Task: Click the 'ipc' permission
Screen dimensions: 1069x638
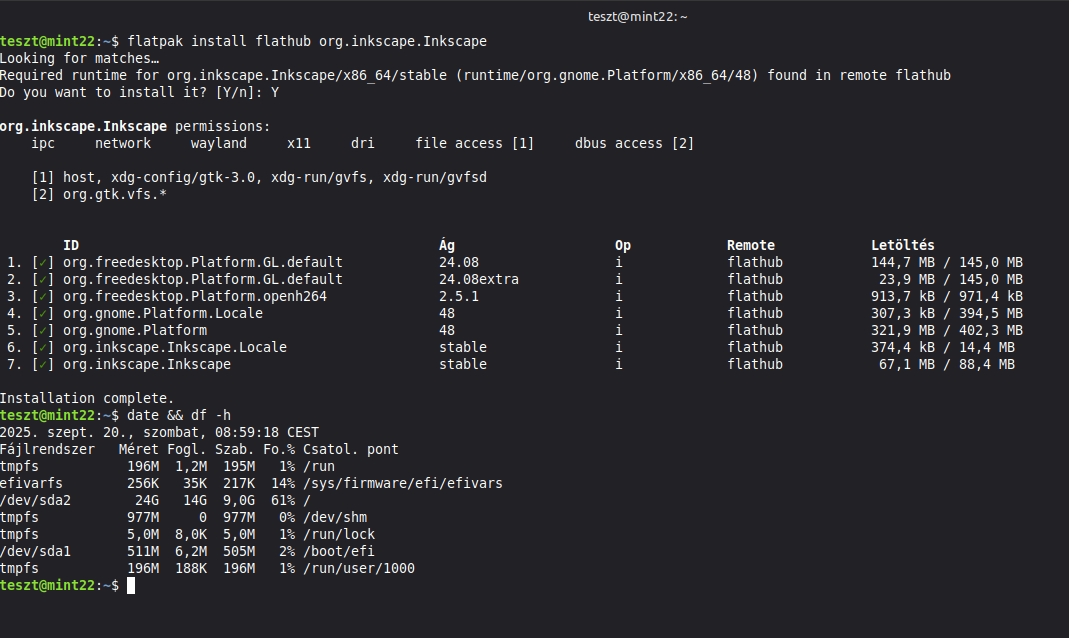Action: click(43, 144)
